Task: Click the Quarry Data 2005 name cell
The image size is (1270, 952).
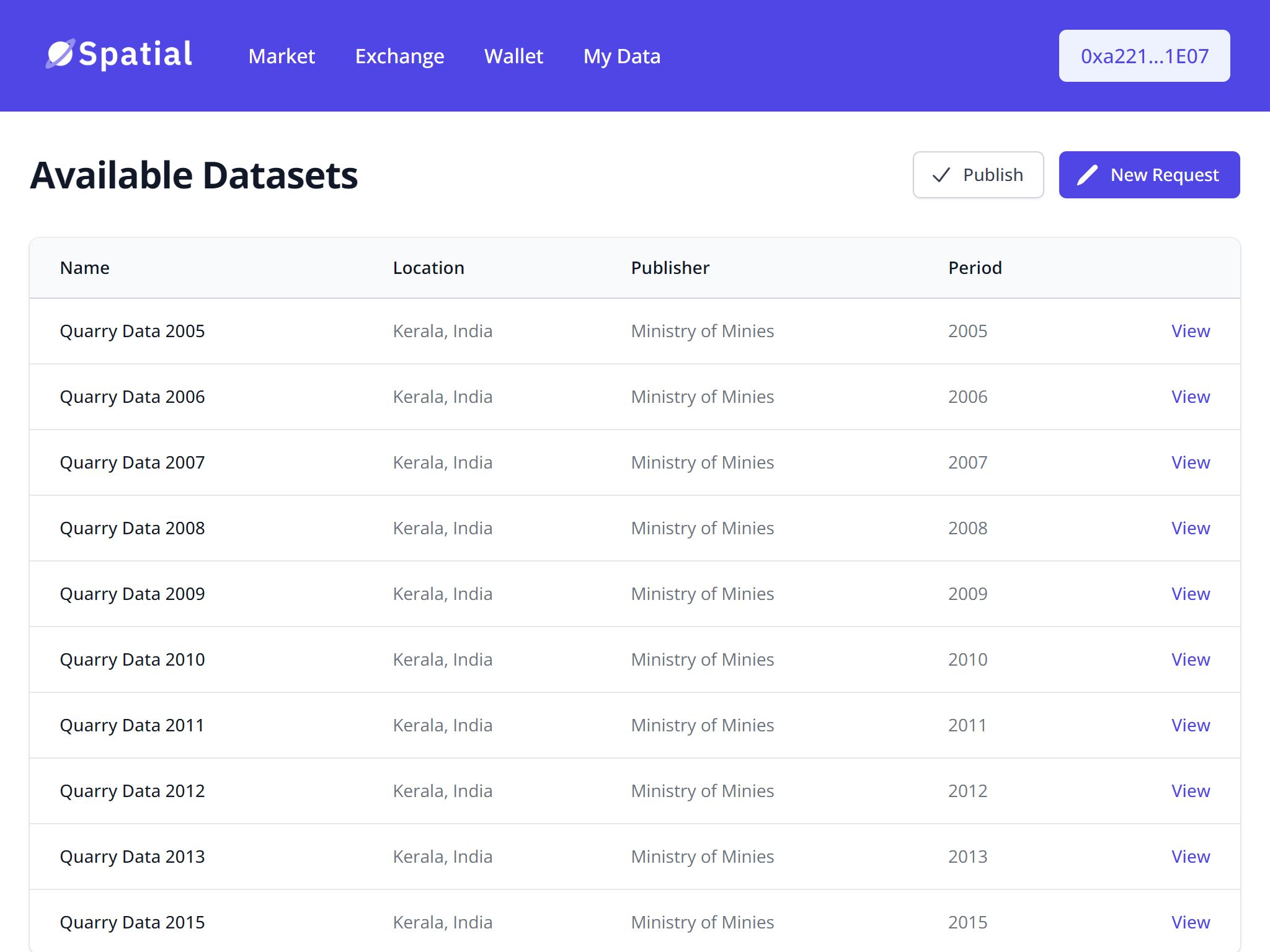Action: point(132,331)
